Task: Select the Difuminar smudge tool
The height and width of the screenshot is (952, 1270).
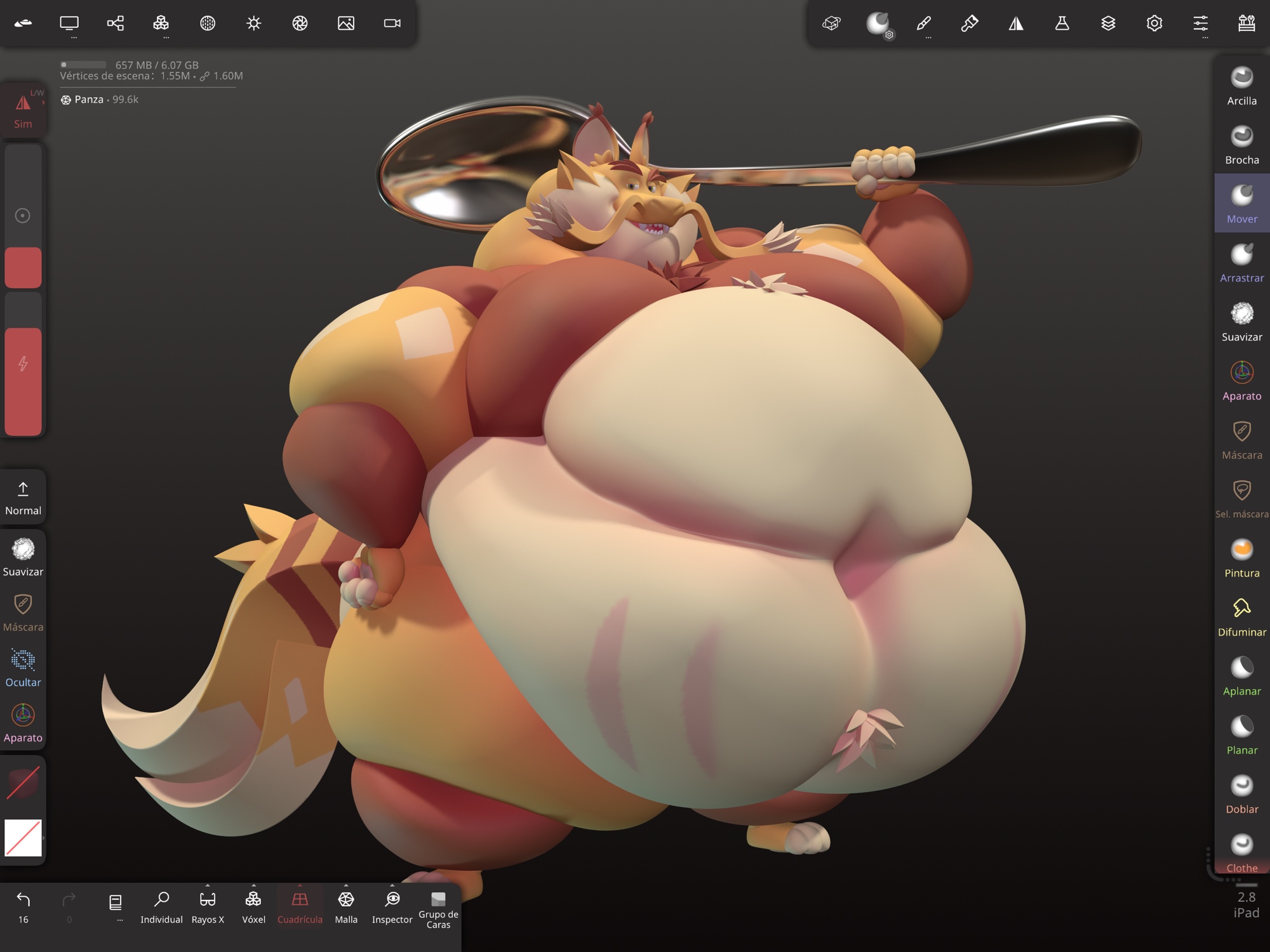Action: point(1241,618)
